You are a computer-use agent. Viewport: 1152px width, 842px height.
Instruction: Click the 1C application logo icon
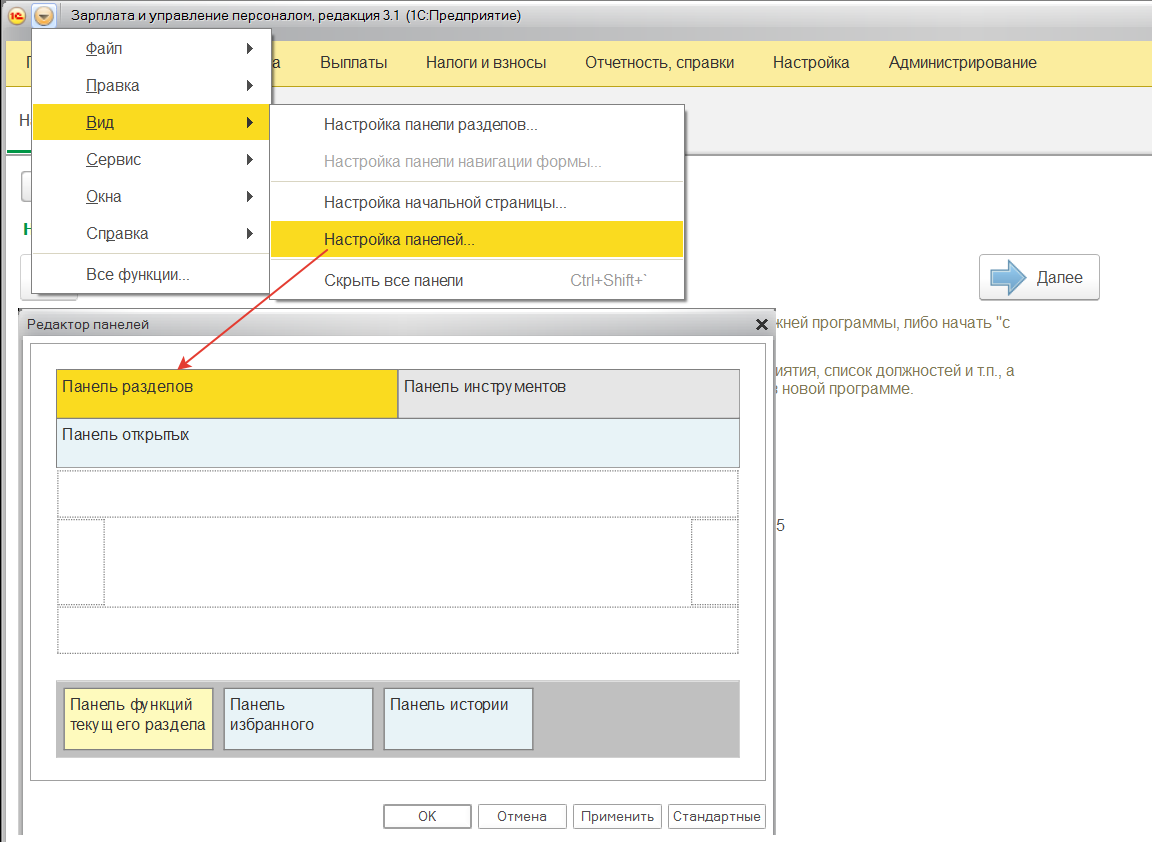(x=16, y=16)
